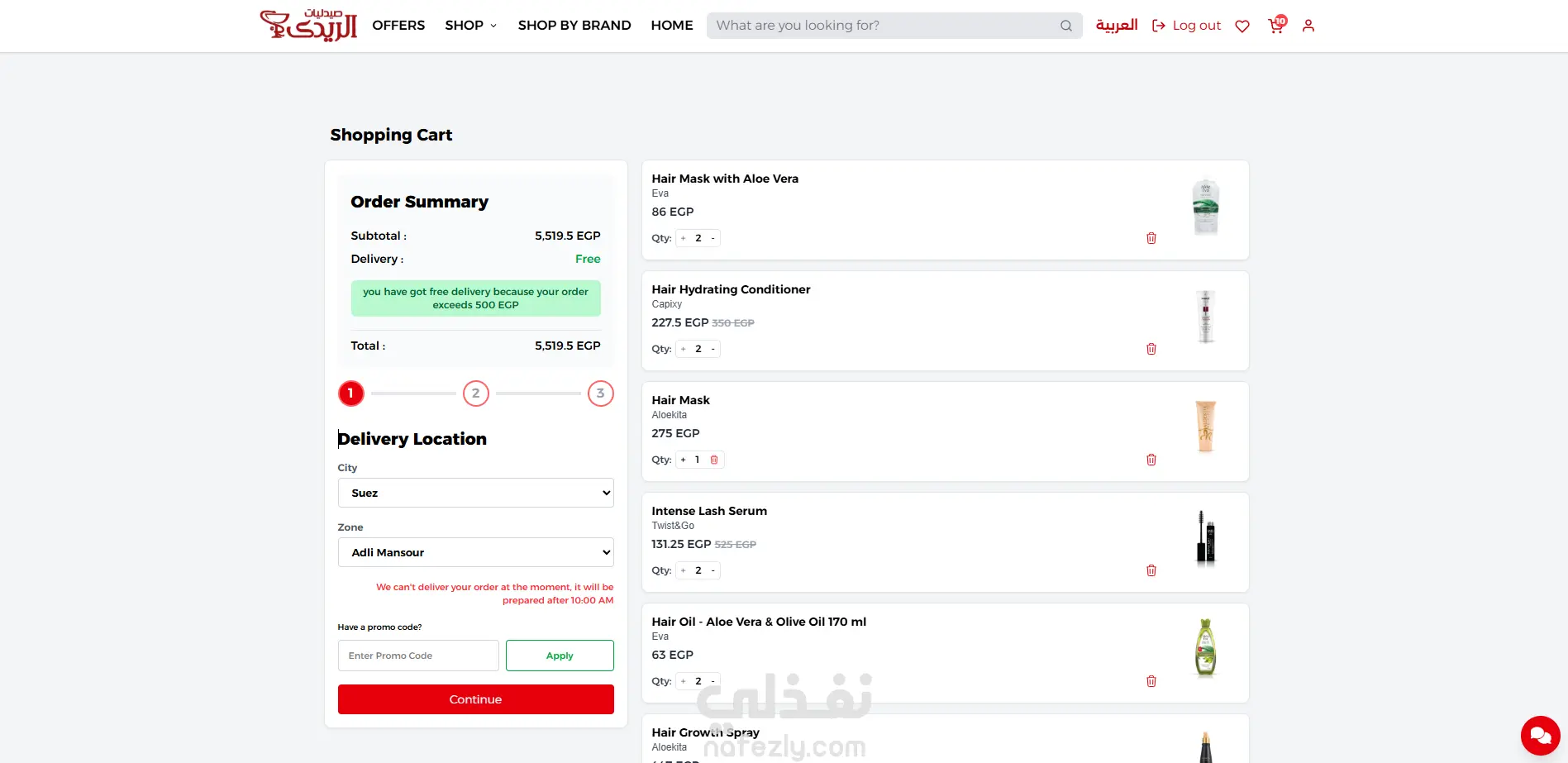Decrease quantity of Hair Hydrating Conditioner
Image resolution: width=1568 pixels, height=763 pixels.
click(x=713, y=349)
